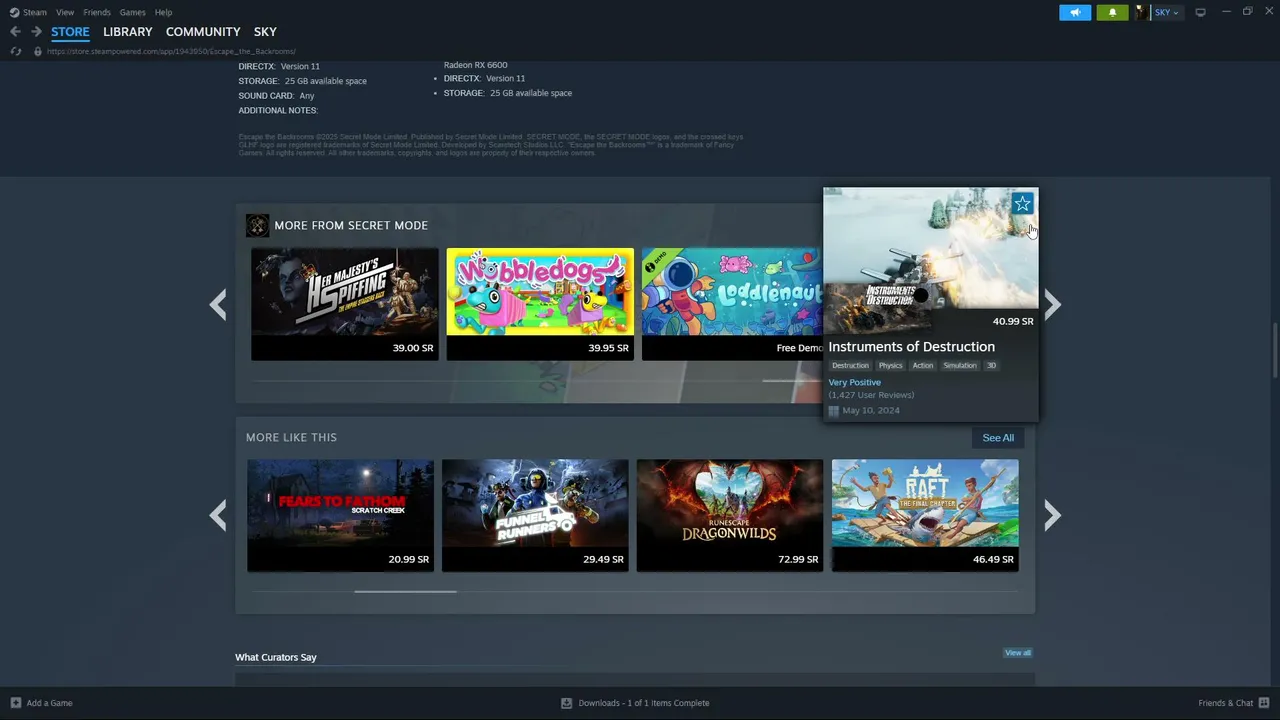The height and width of the screenshot is (720, 1280).
Task: Open the notifications bell
Action: point(1112,12)
